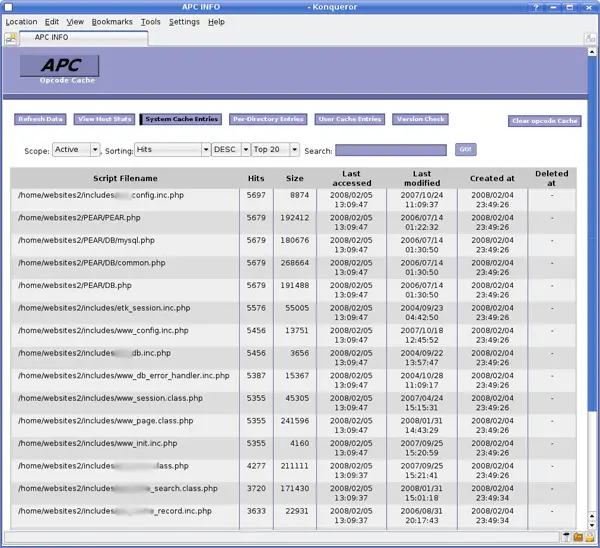The image size is (600, 548).
Task: Open the Tools menu
Action: coord(150,22)
